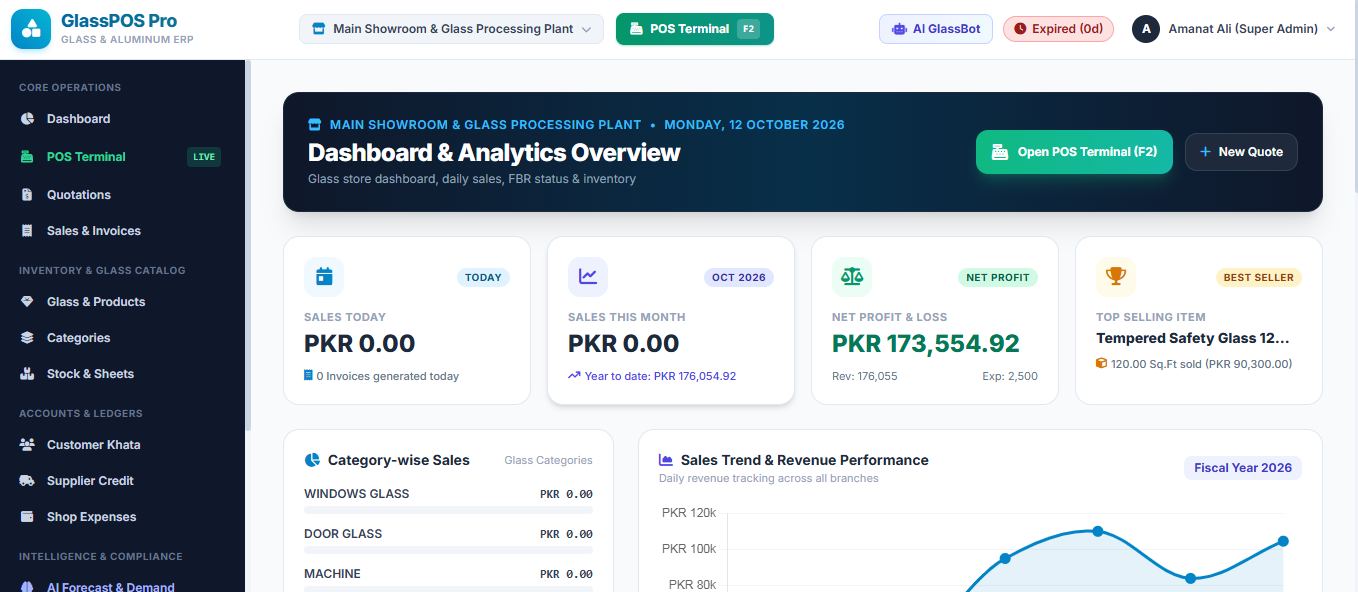Image resolution: width=1358 pixels, height=592 pixels.
Task: Click the 0 Invoices generated today text
Action: (x=388, y=377)
